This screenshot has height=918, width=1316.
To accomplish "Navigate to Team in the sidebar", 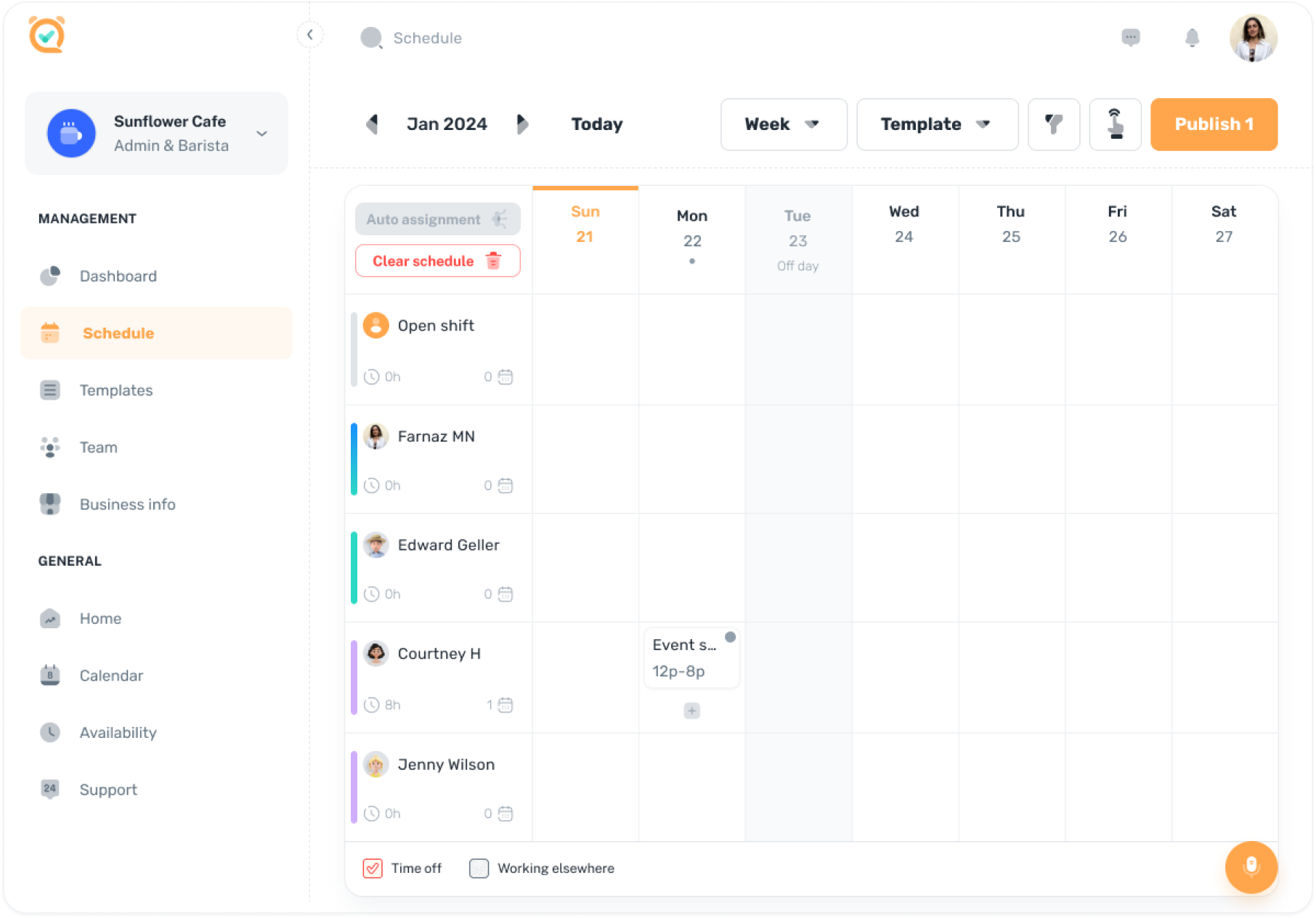I will coord(98,447).
